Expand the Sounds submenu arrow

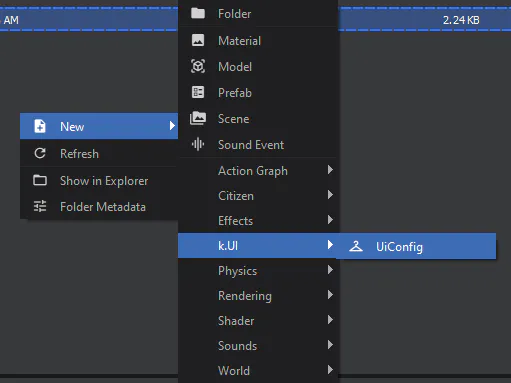click(x=330, y=345)
